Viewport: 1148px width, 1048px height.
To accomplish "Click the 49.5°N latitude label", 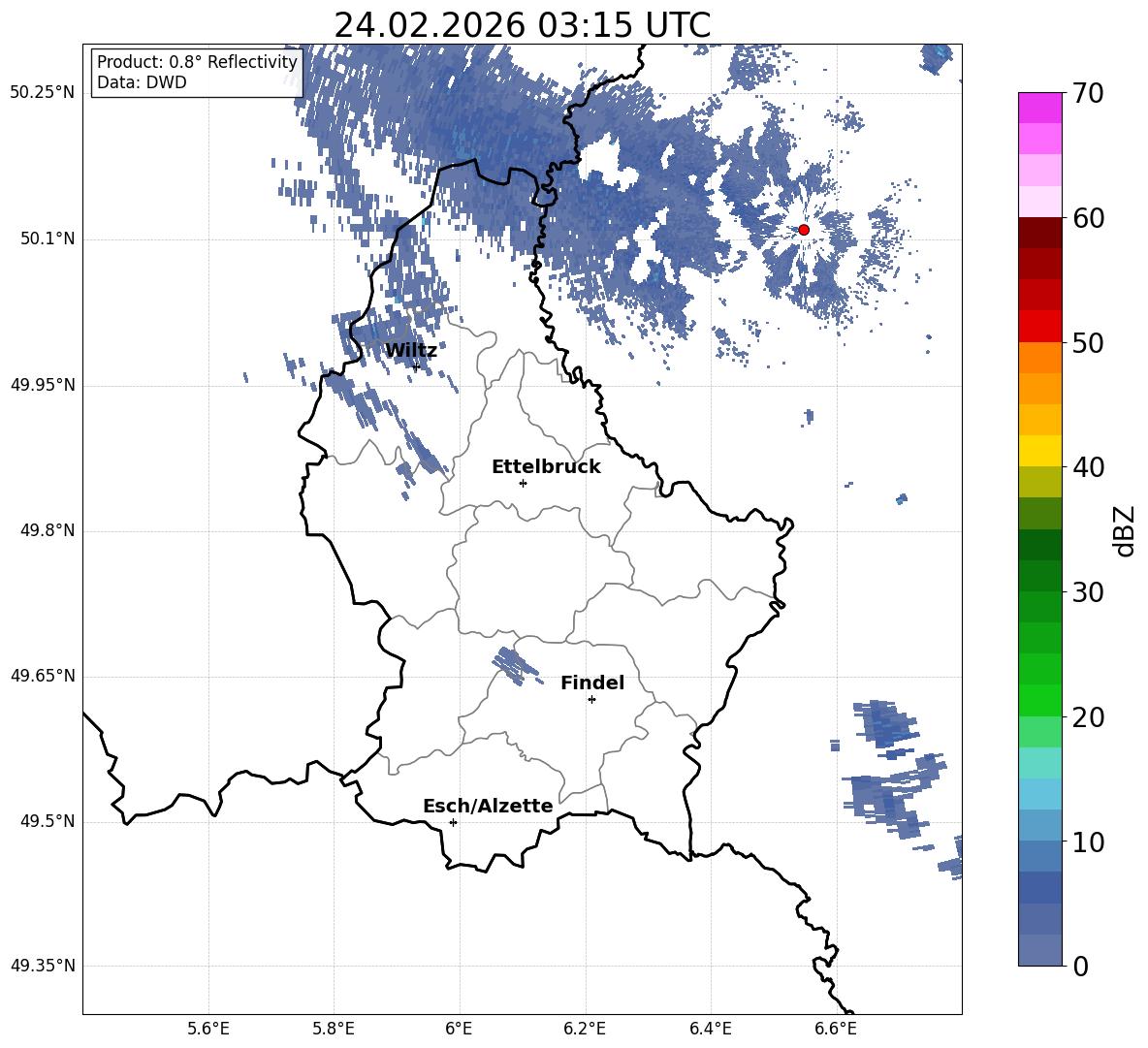I will click(48, 821).
